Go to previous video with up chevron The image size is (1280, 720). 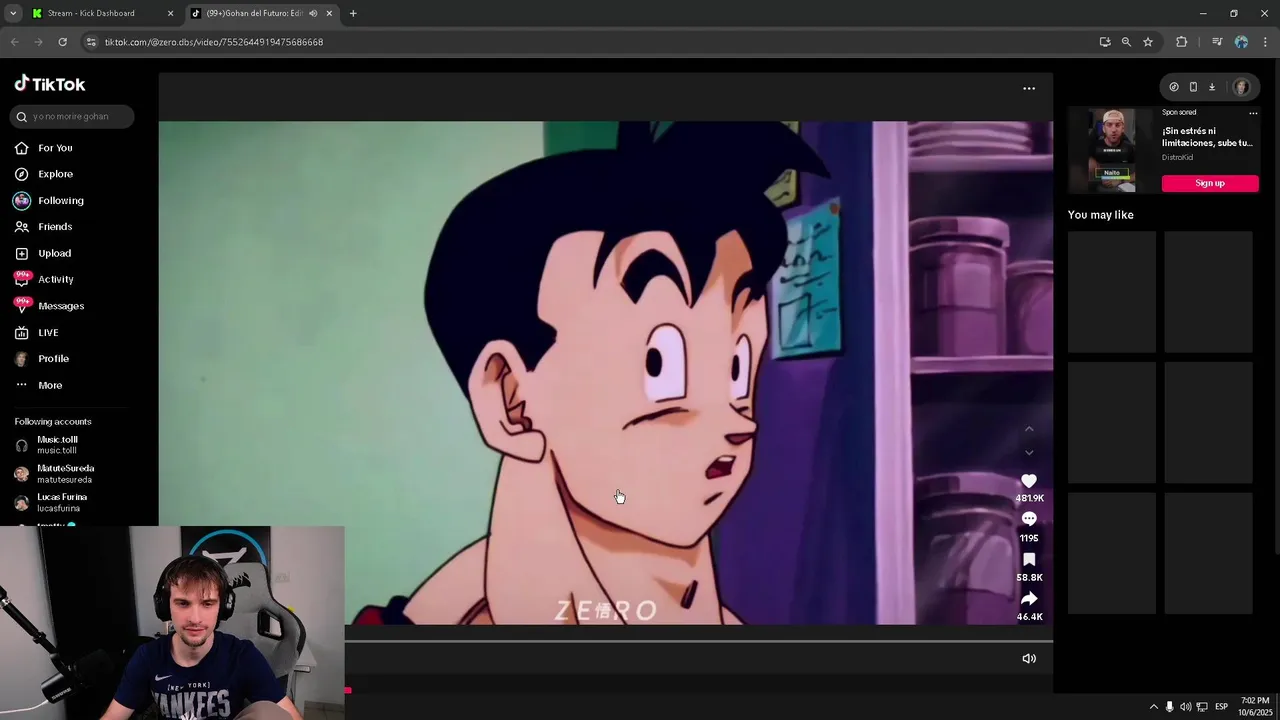tap(1029, 429)
